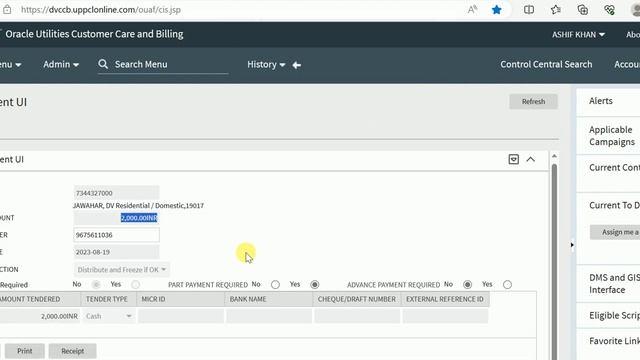Screen dimensions: 640x360
Task: Select the disabled Yes radio beside Required
Action: (136, 284)
